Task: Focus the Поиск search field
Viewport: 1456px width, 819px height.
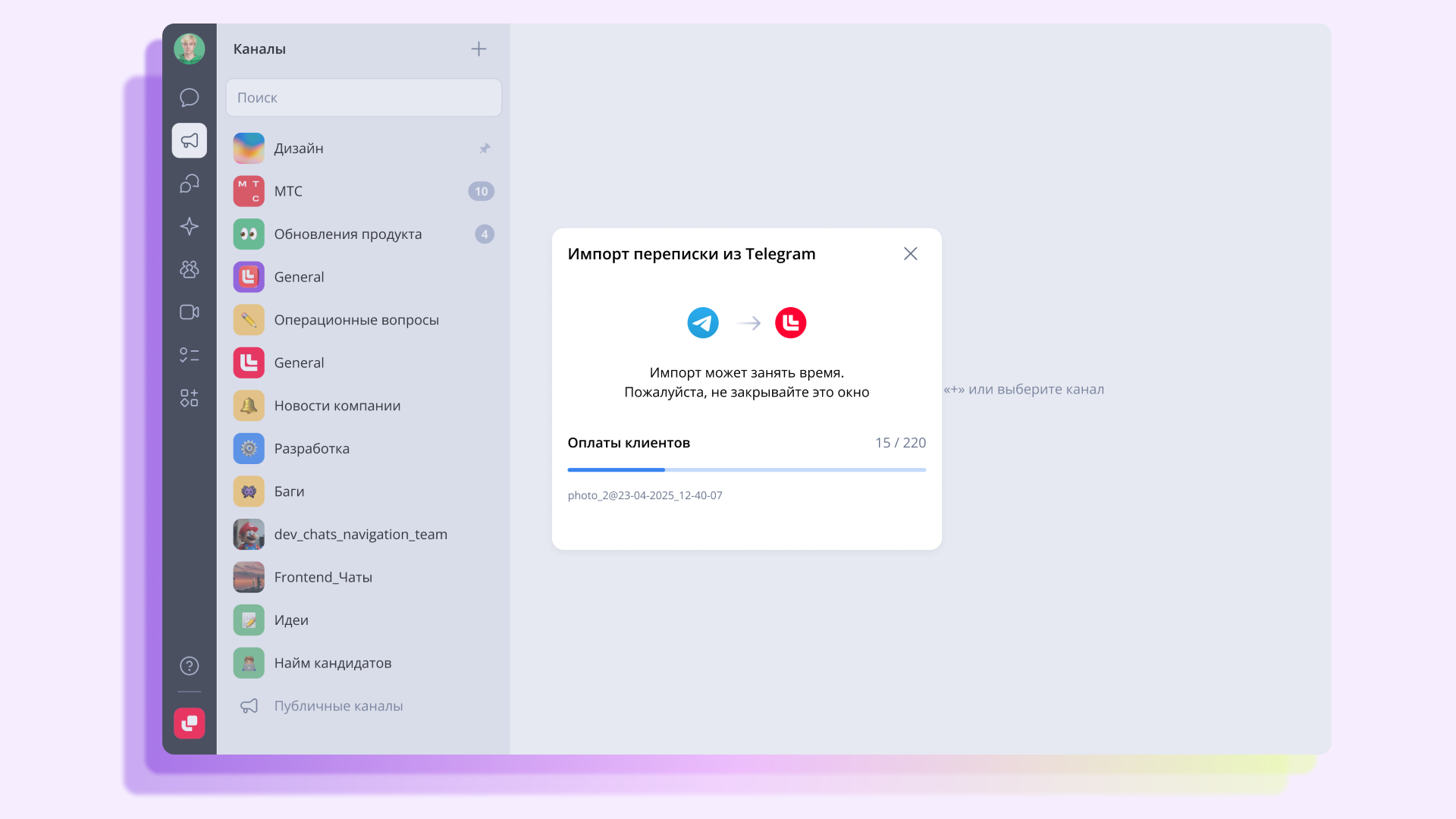Action: (363, 98)
